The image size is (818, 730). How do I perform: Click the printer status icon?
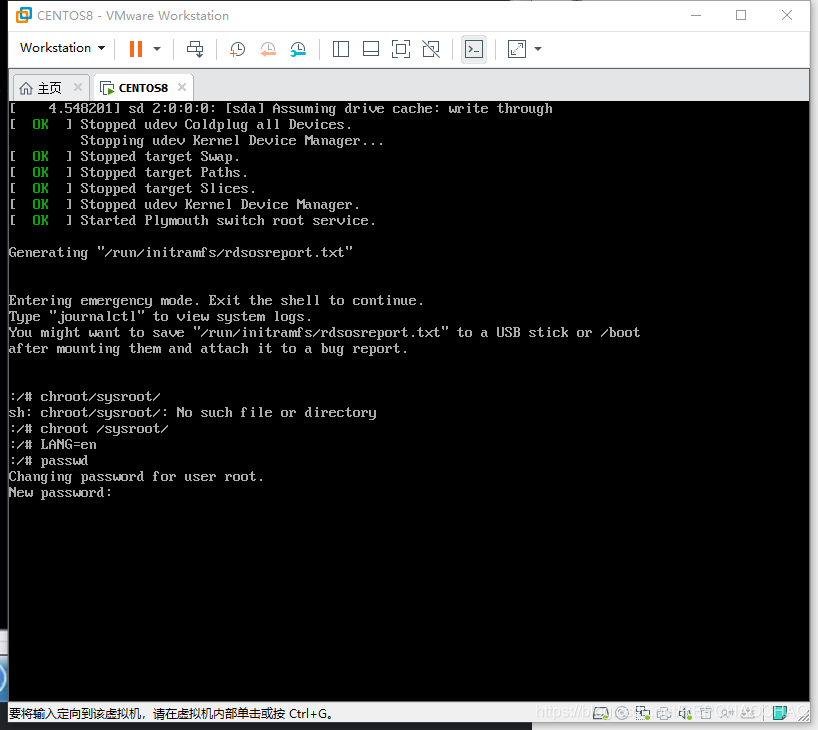664,713
